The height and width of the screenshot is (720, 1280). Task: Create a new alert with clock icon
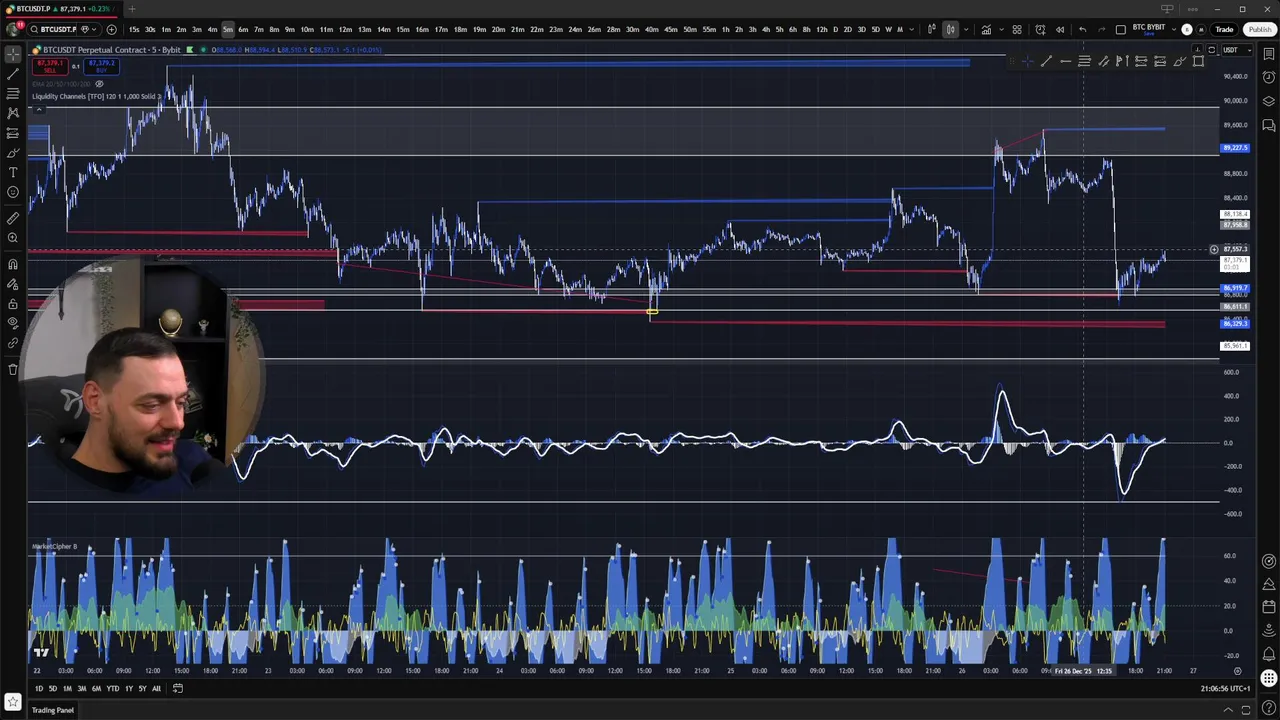pyautogui.click(x=1040, y=29)
